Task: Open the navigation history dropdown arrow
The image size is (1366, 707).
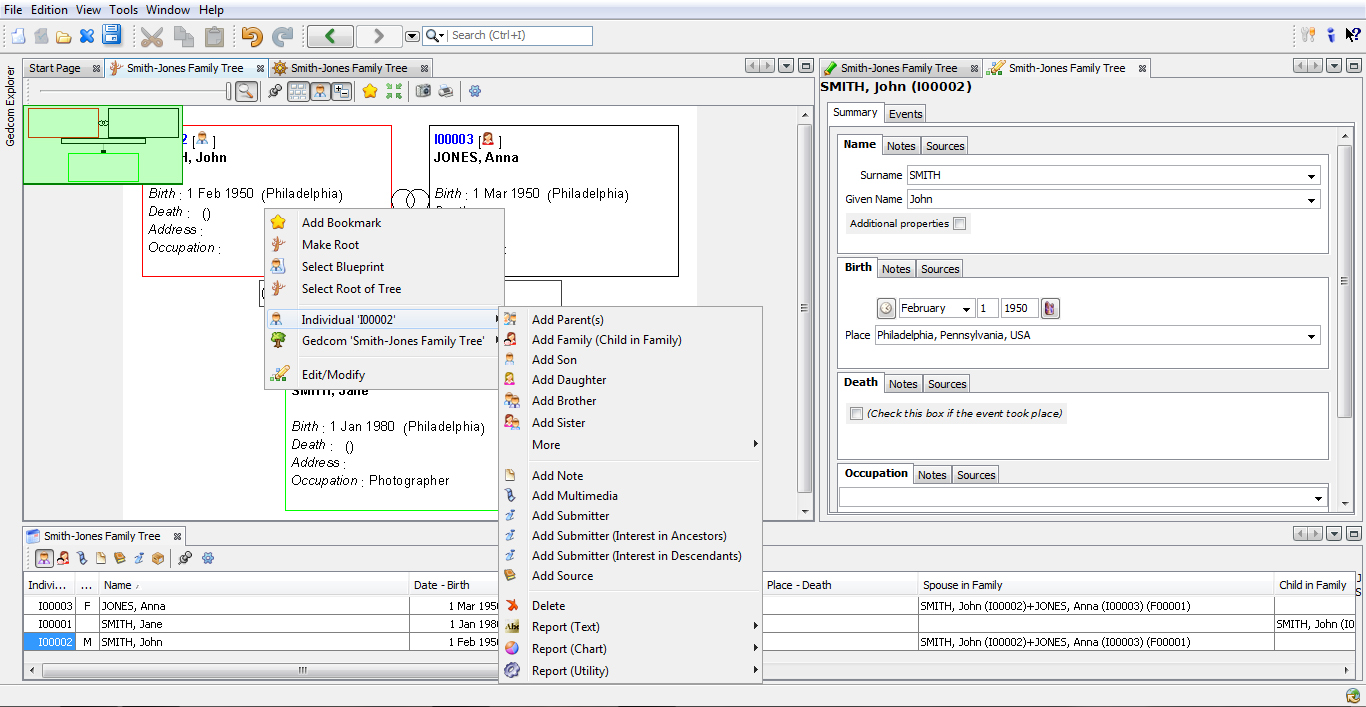Action: (x=412, y=36)
